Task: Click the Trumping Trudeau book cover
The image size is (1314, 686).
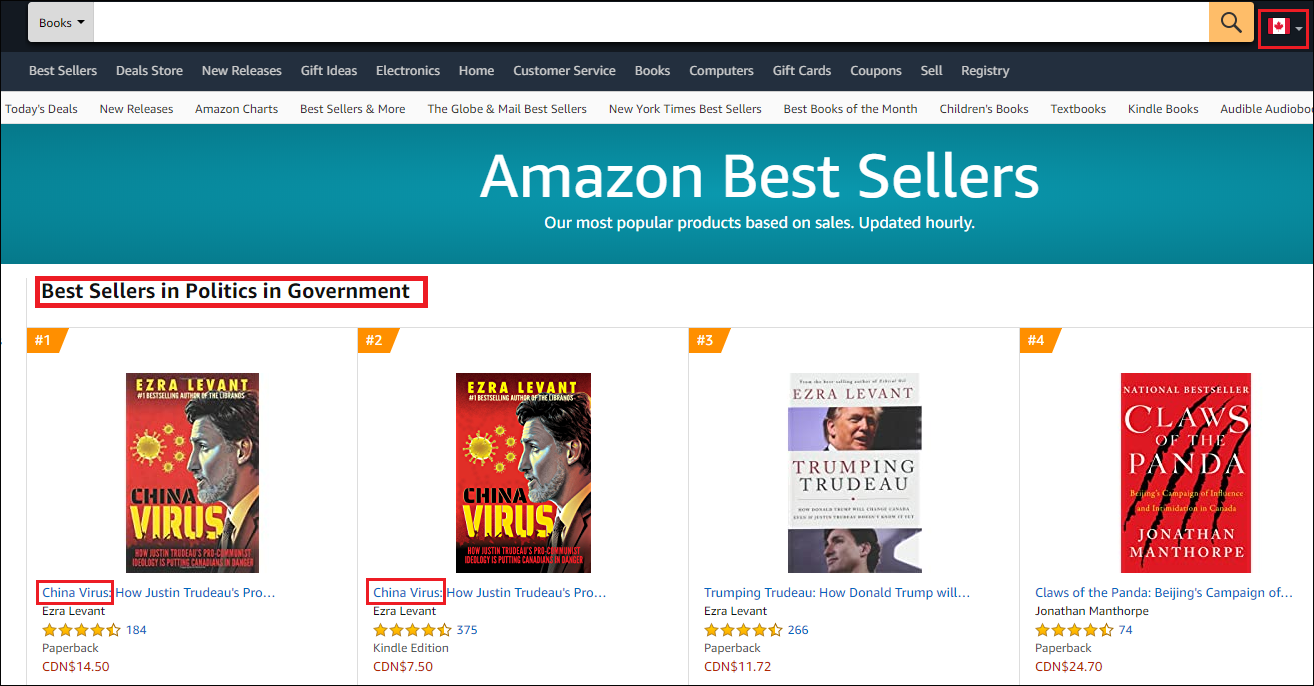Action: [x=852, y=473]
